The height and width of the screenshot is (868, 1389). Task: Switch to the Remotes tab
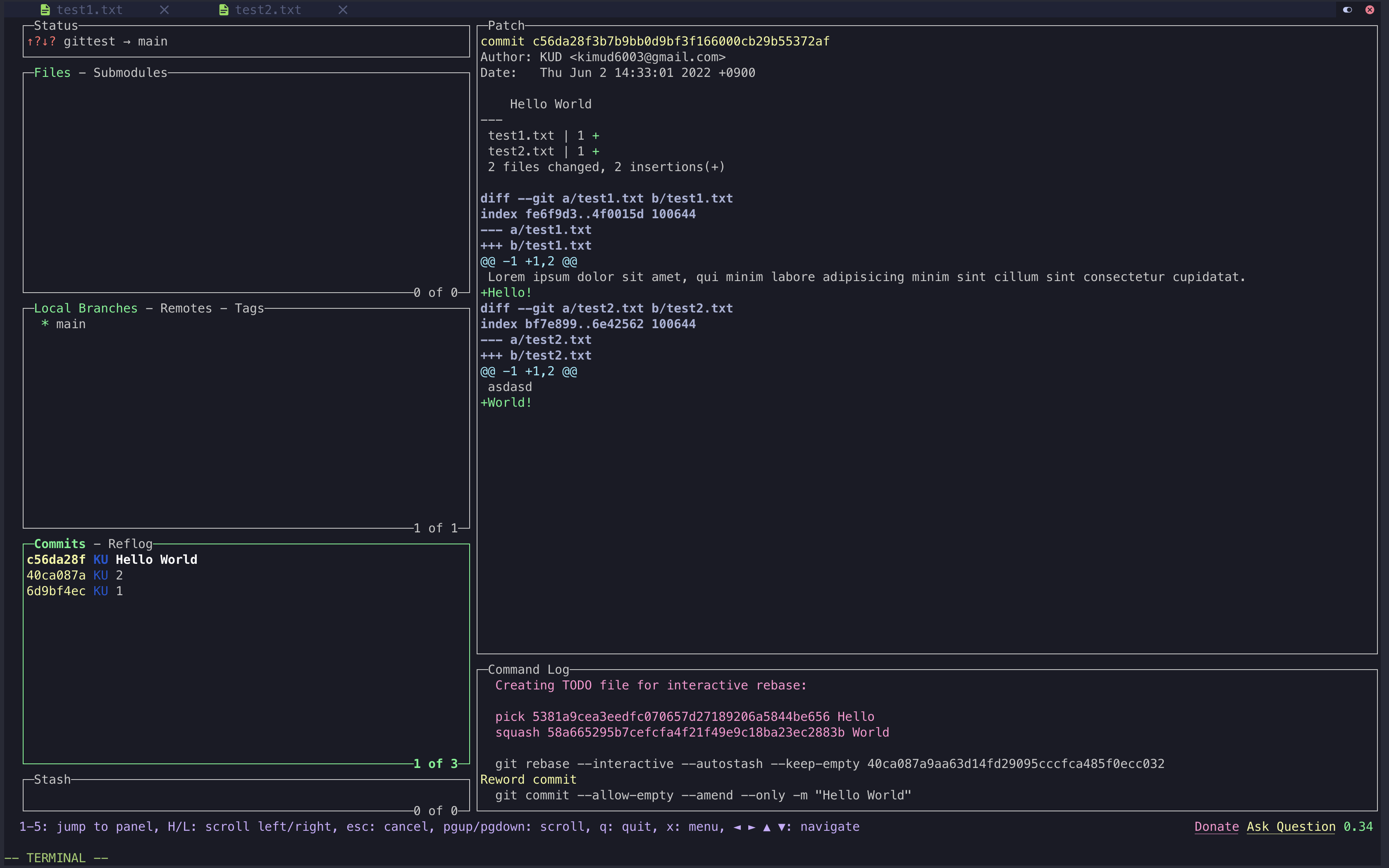click(x=186, y=308)
